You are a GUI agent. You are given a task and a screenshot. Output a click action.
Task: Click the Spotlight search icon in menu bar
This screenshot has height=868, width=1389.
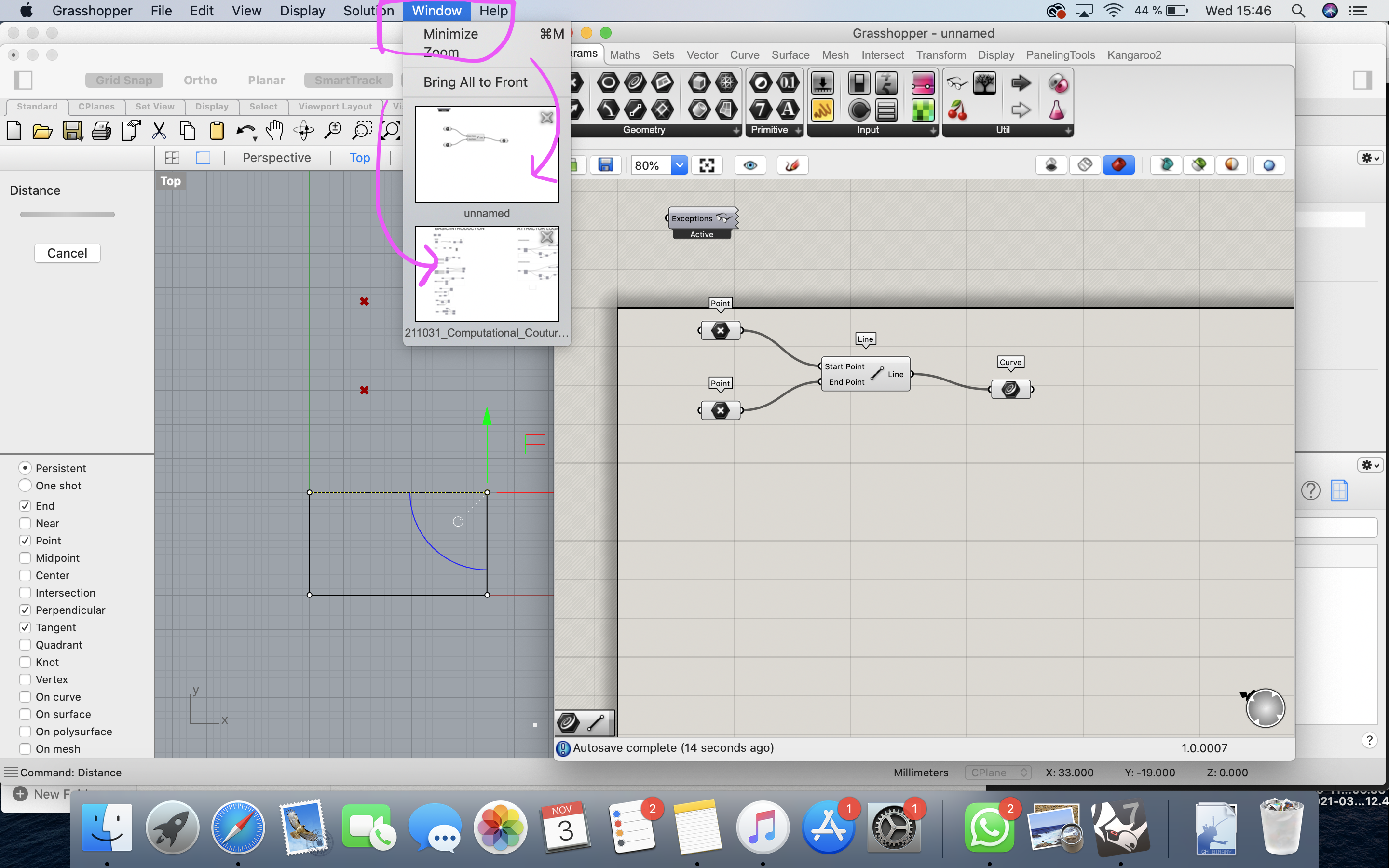[1298, 11]
